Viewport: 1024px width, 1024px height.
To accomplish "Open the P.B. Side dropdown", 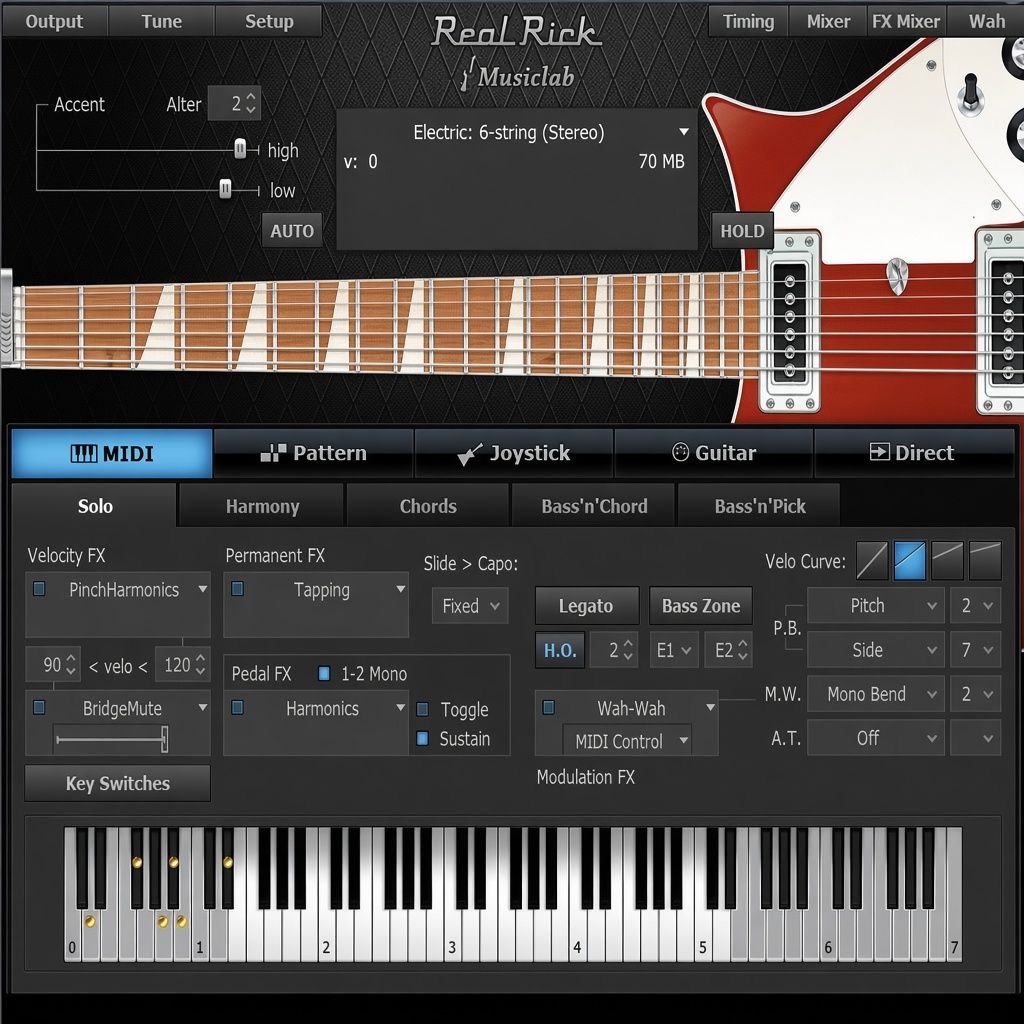I will pyautogui.click(x=876, y=650).
